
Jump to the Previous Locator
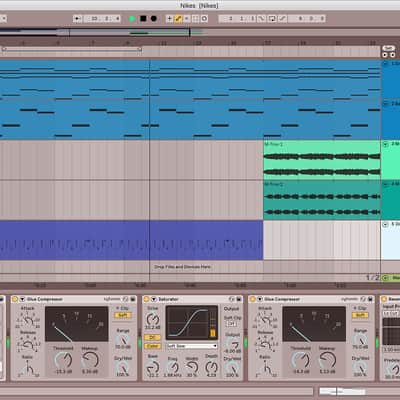coord(385,55)
